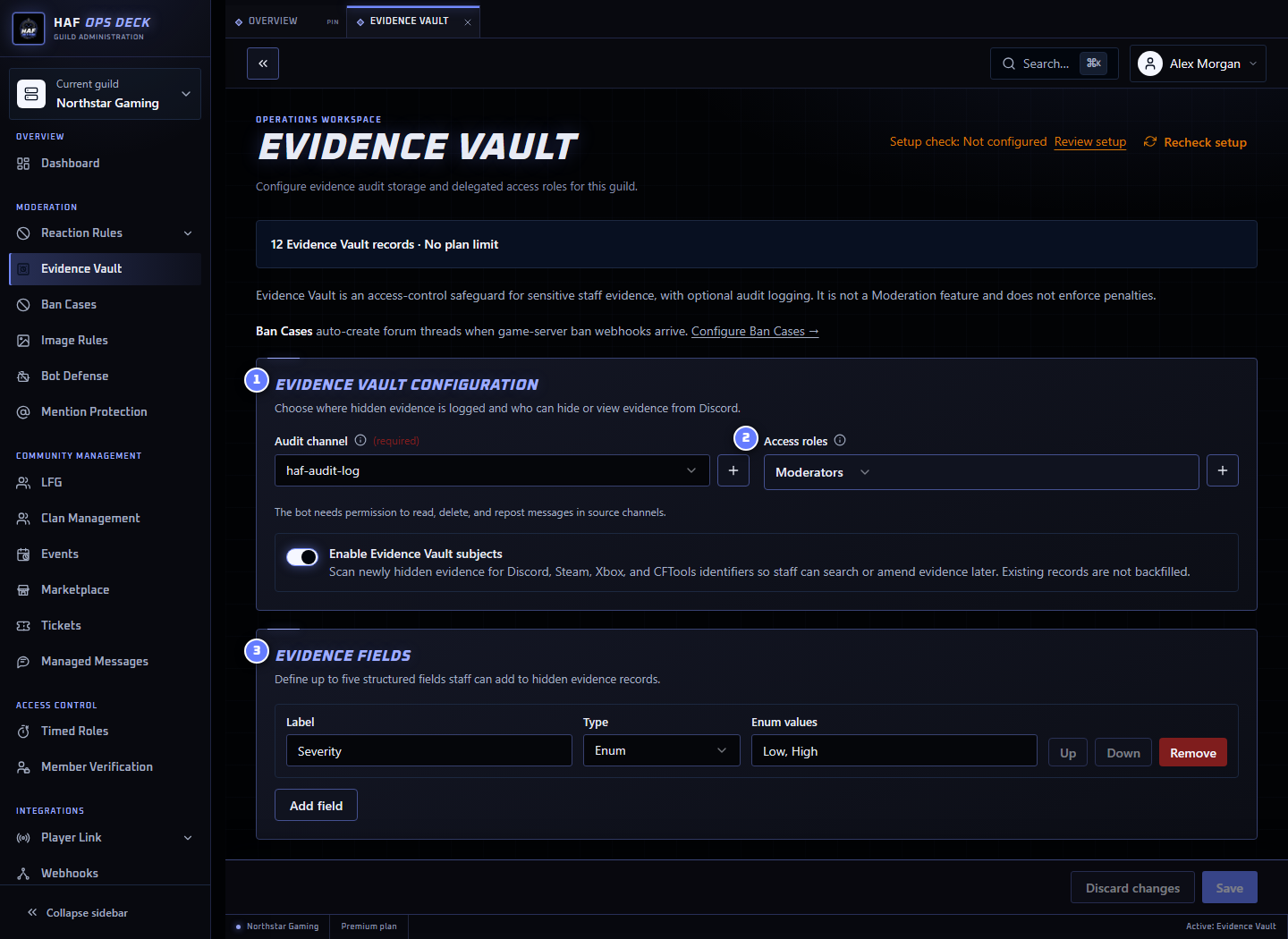
Task: Add access role with plus button
Action: (x=1223, y=470)
